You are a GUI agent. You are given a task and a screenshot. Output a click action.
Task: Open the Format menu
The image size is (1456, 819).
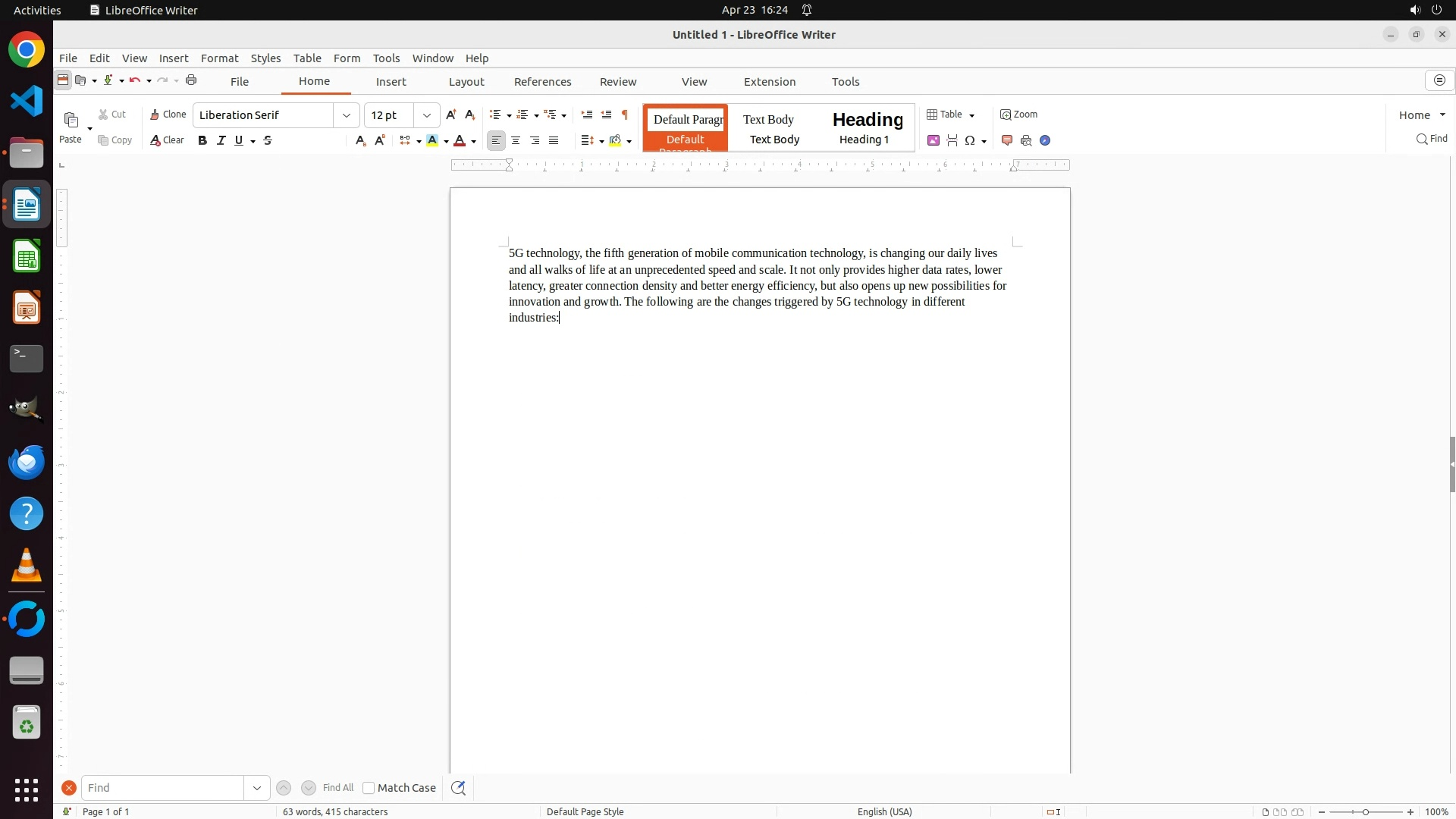coord(219,58)
